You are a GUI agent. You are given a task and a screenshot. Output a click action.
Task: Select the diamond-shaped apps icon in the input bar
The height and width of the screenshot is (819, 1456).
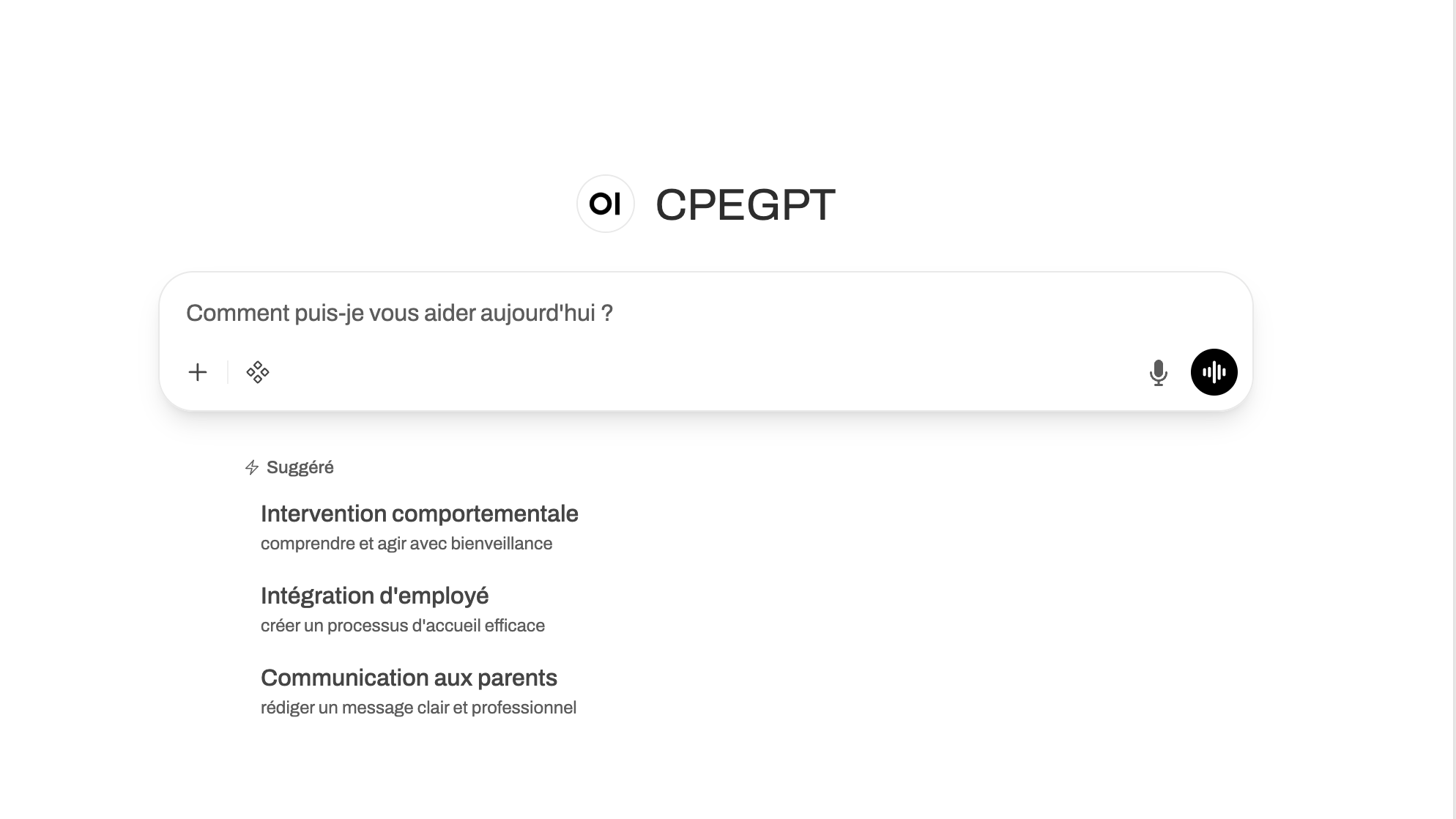coord(258,372)
